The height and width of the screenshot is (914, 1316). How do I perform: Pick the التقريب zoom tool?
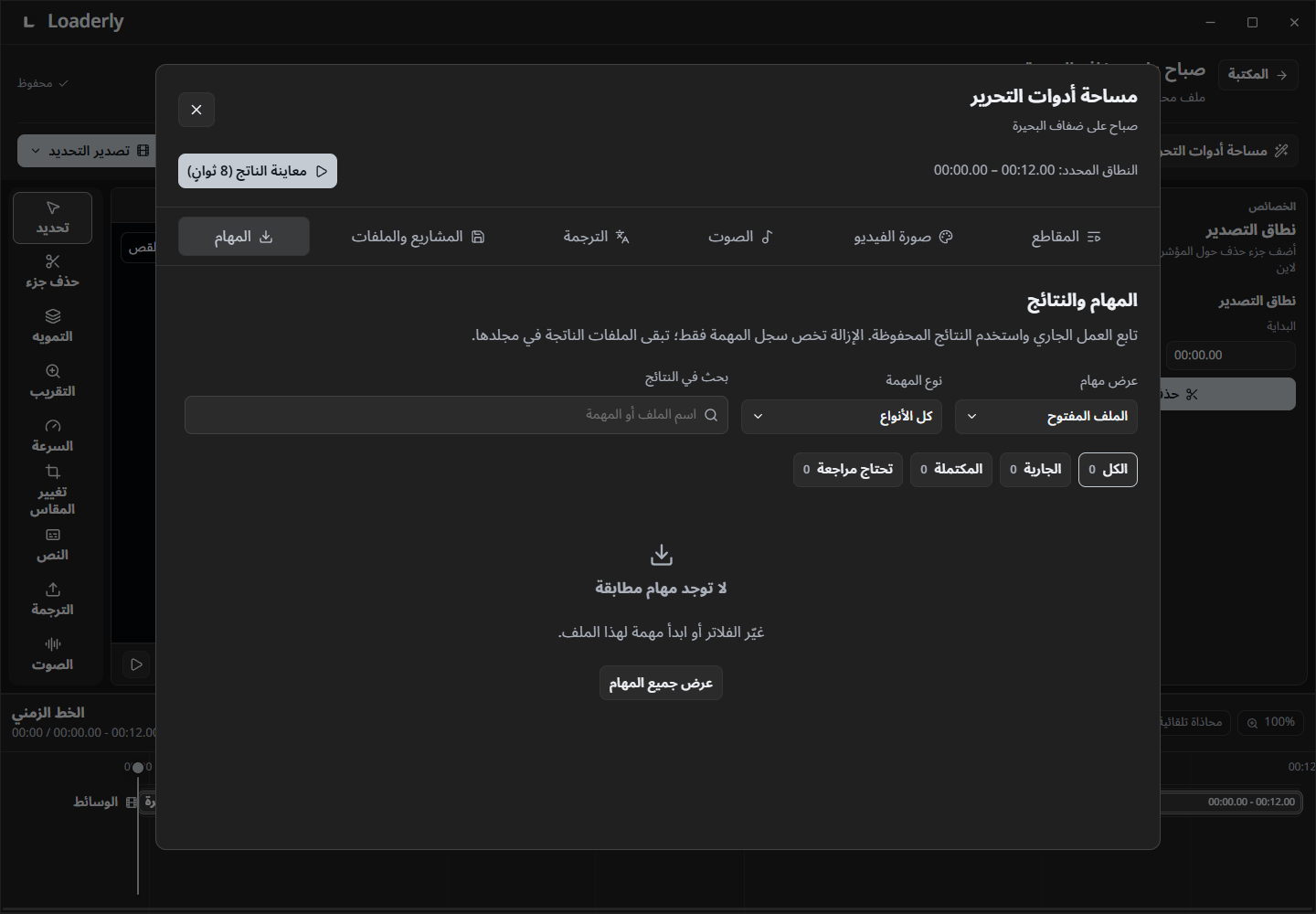pyautogui.click(x=52, y=381)
